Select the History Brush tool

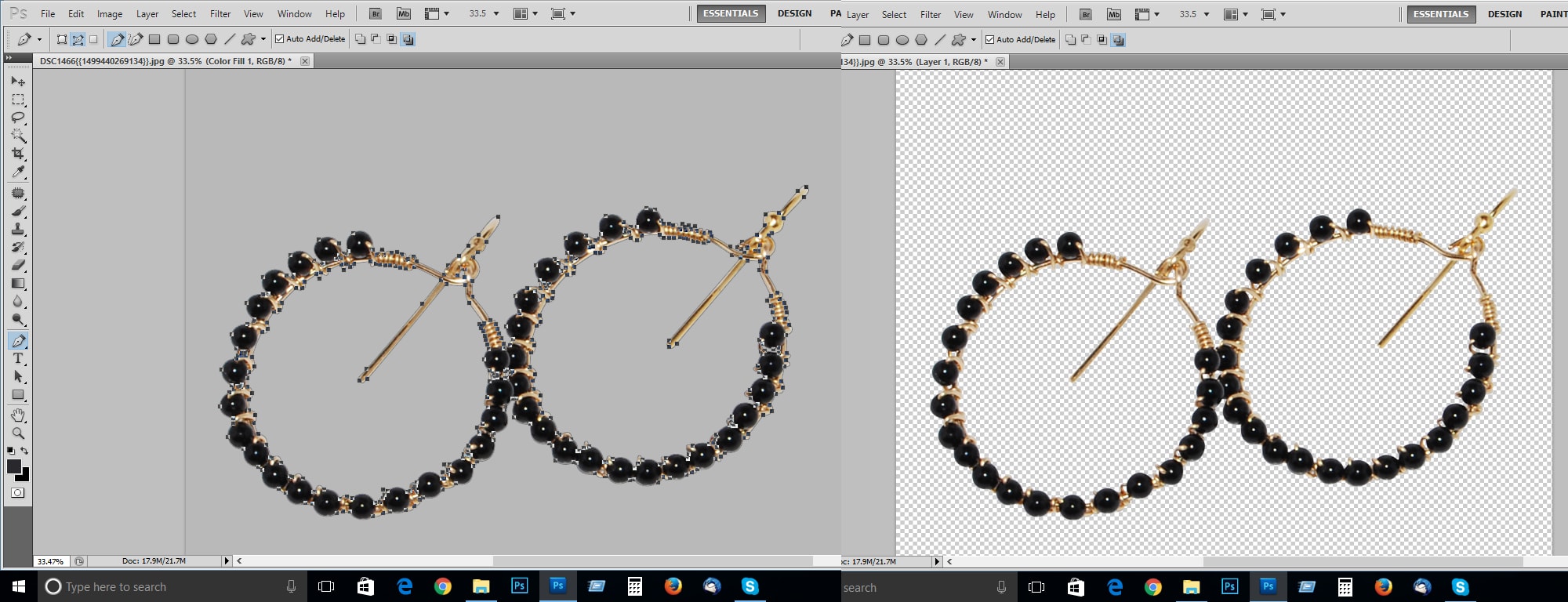click(18, 247)
